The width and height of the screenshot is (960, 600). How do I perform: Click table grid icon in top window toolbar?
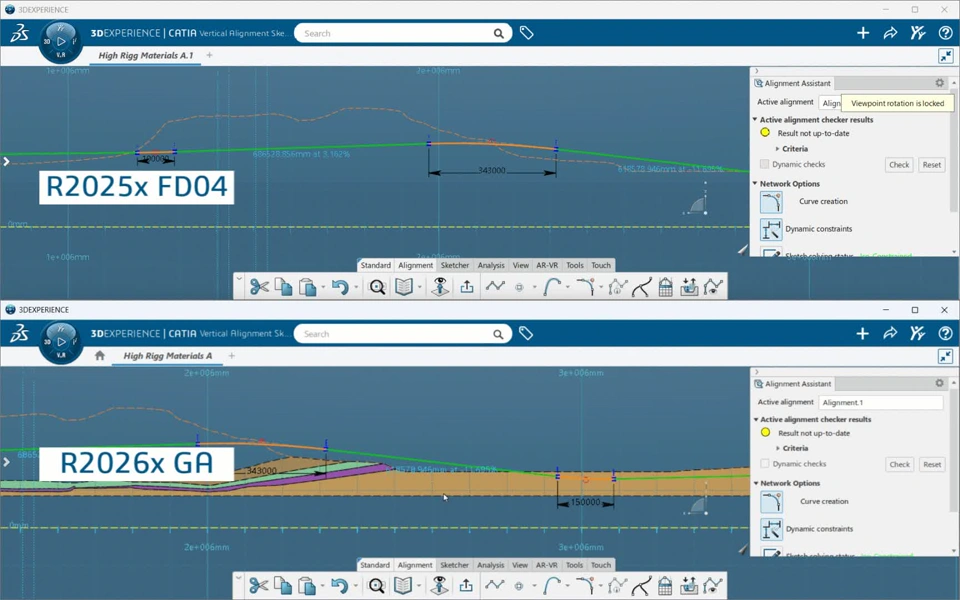coord(666,287)
